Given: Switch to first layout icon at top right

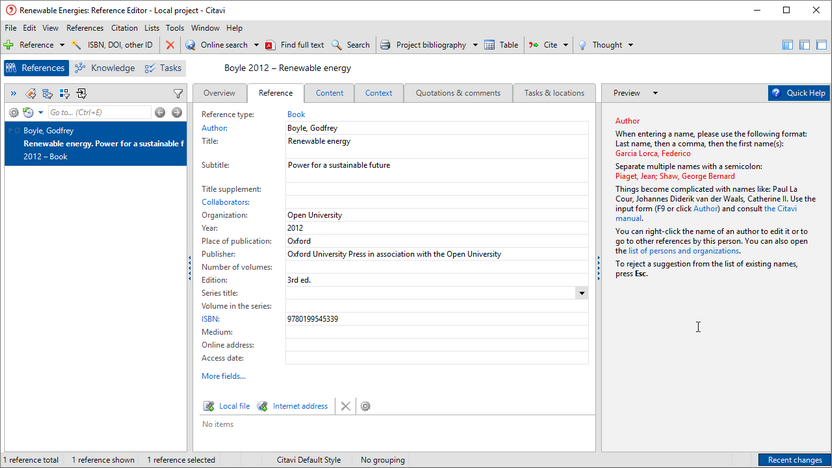Looking at the screenshot, I should [x=787, y=45].
